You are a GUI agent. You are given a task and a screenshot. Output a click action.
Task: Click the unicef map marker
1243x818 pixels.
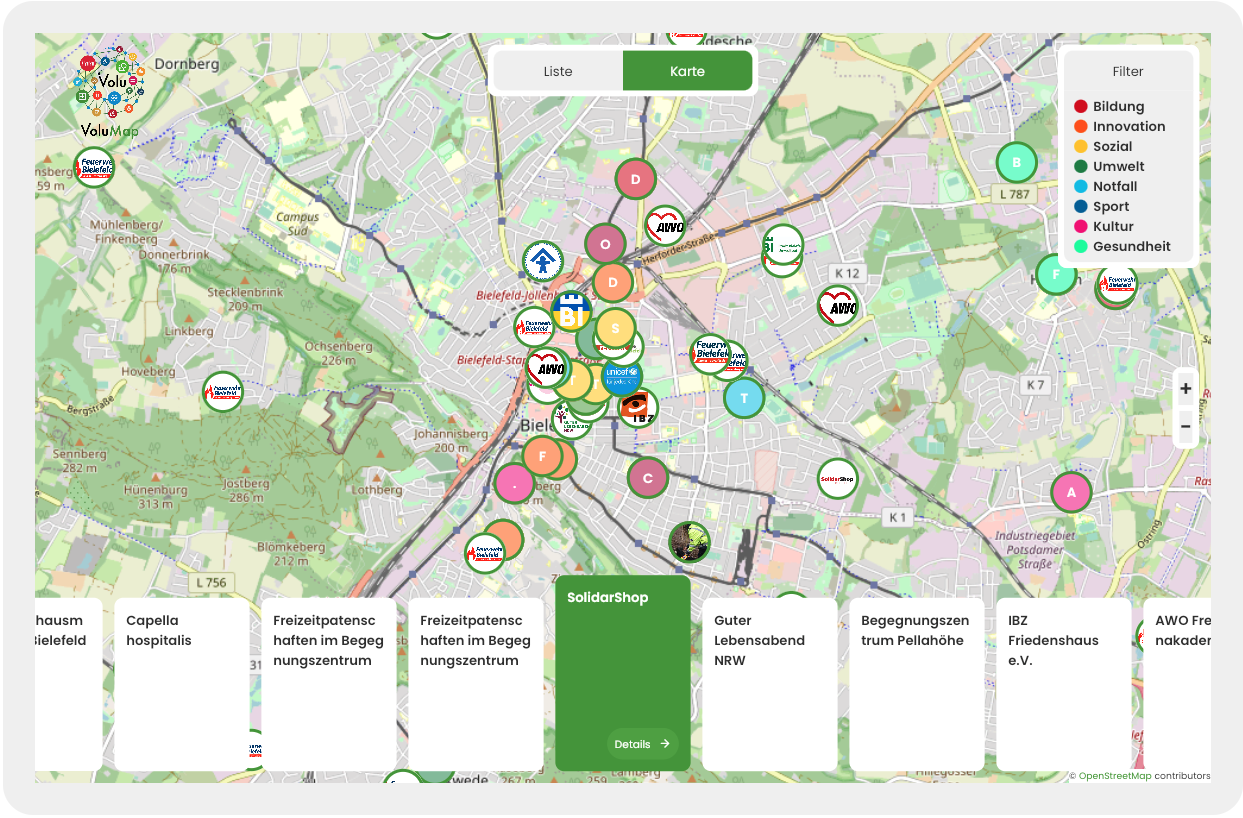(x=622, y=376)
